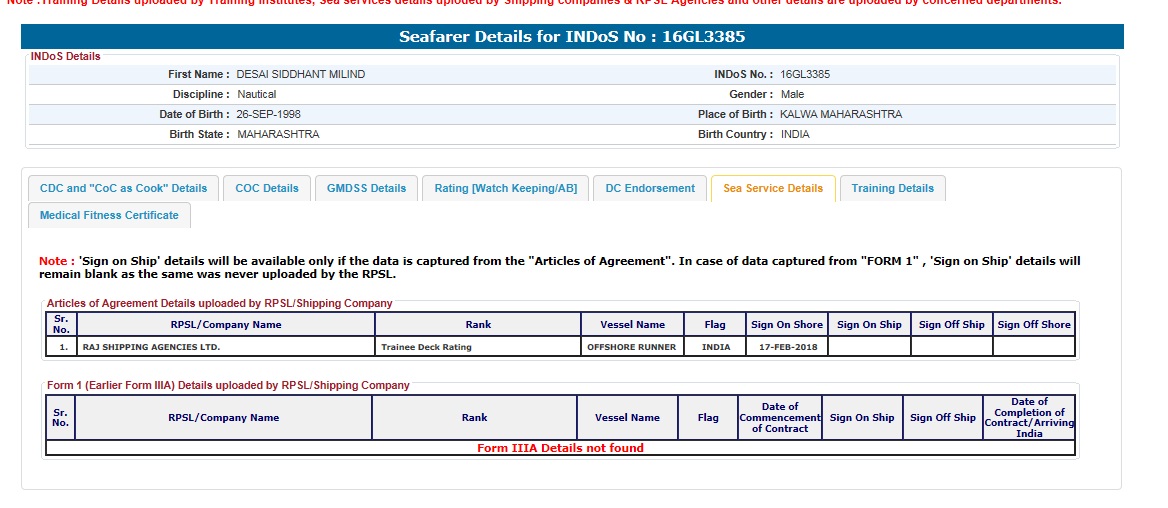Open the Medical Fitness Certificate tab
The height and width of the screenshot is (508, 1168).
(x=109, y=215)
